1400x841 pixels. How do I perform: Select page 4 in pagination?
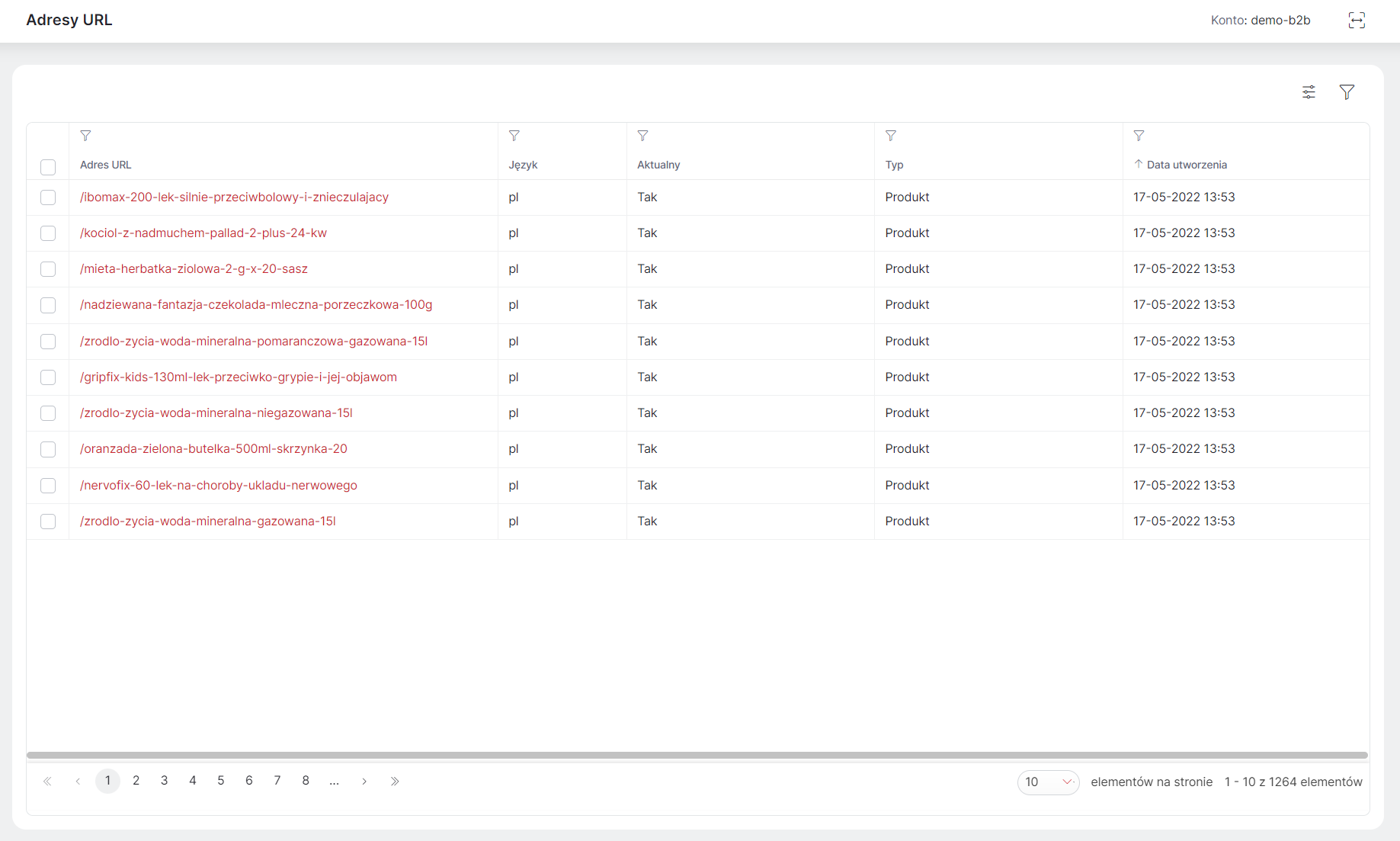click(x=193, y=781)
